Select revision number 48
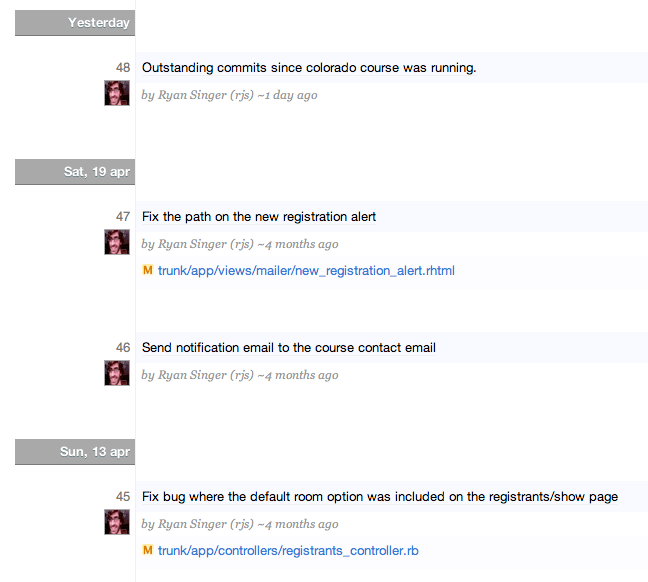648x582 pixels. 123,67
